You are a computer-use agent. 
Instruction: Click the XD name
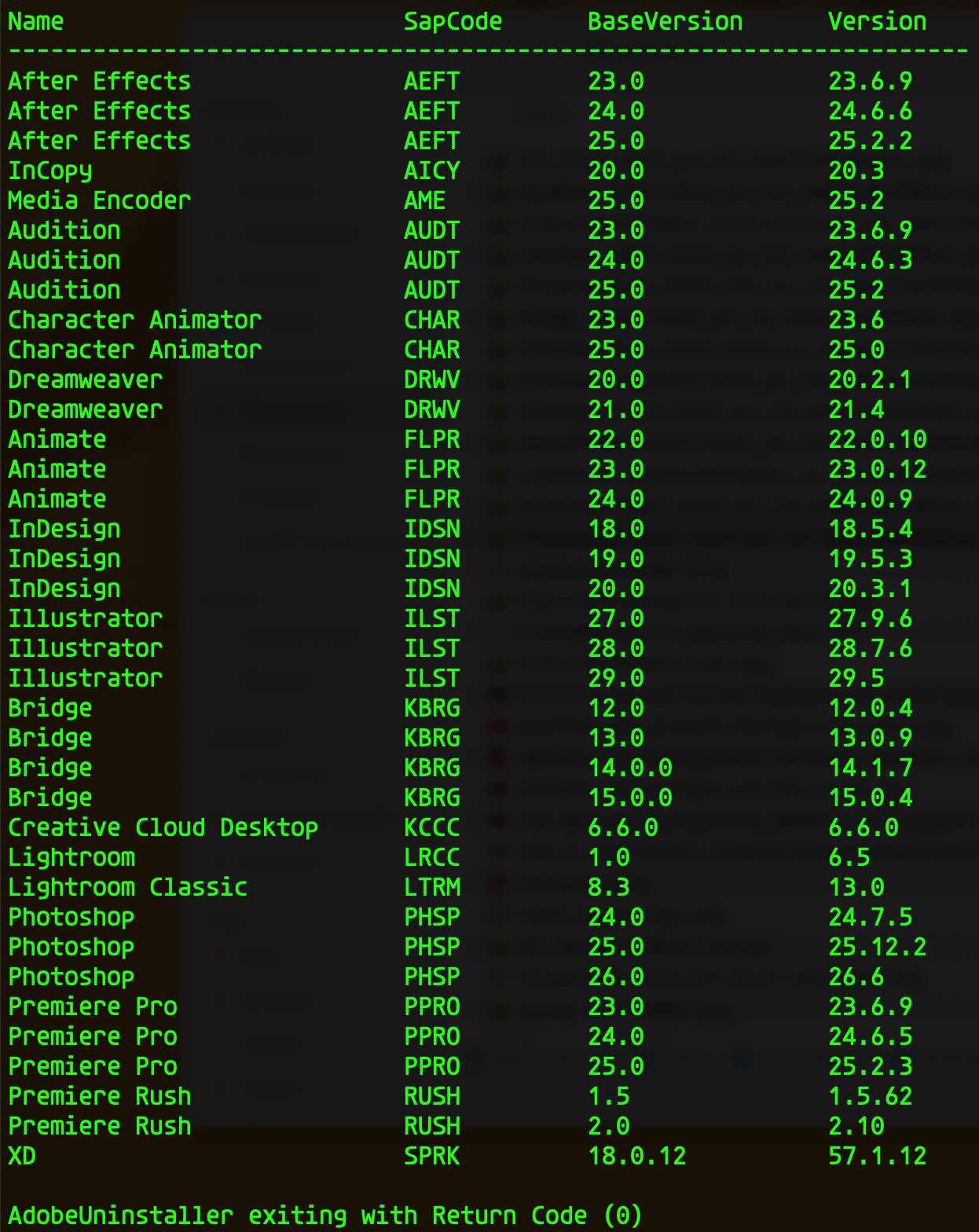coord(22,1156)
